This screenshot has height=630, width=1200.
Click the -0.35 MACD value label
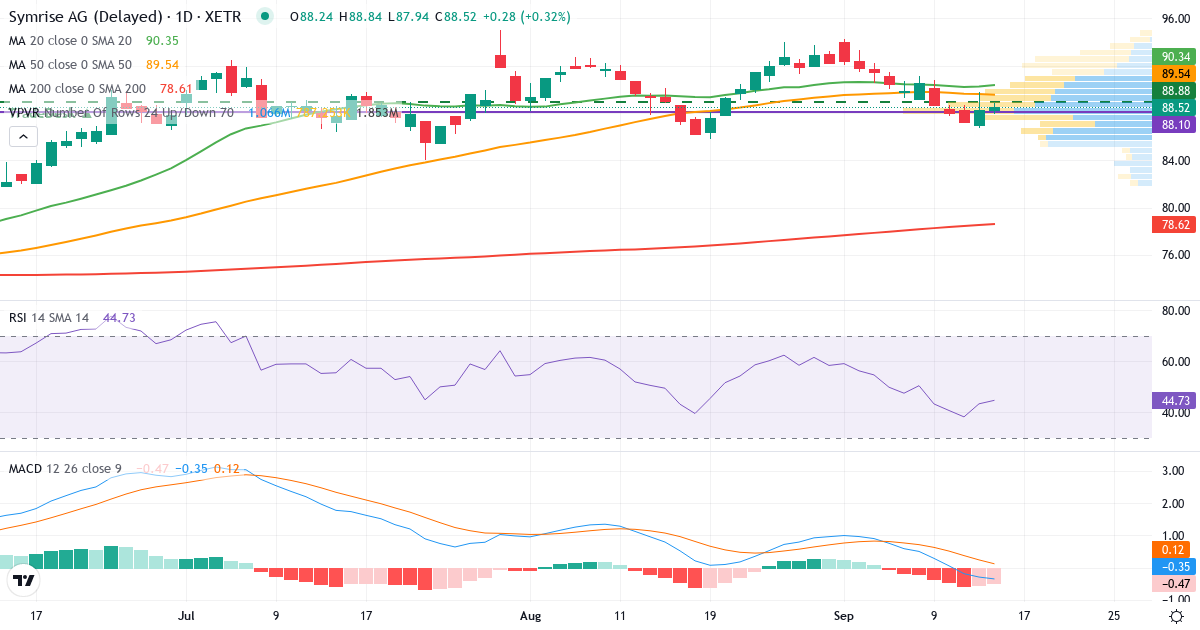point(1174,566)
